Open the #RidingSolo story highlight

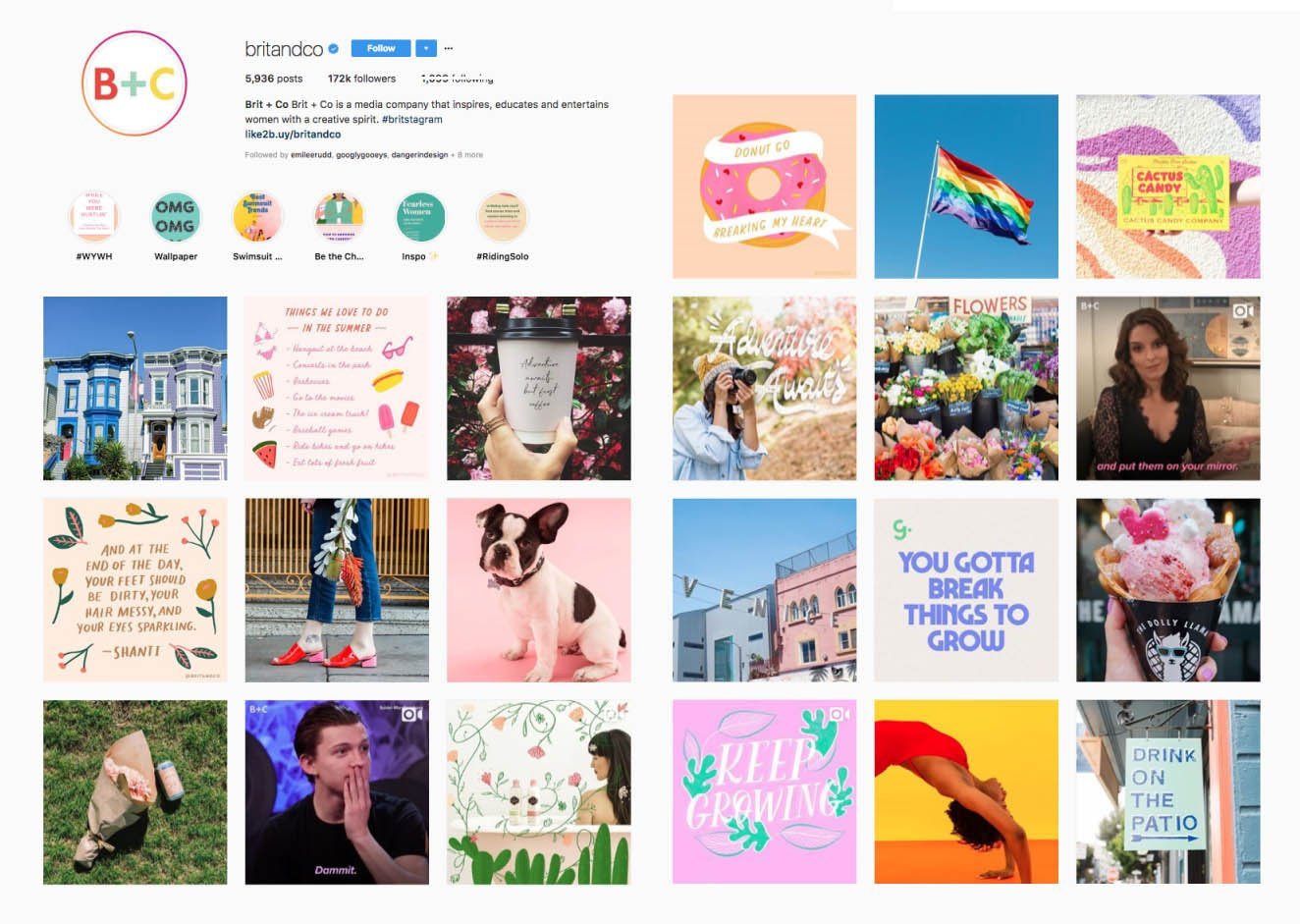[x=502, y=217]
